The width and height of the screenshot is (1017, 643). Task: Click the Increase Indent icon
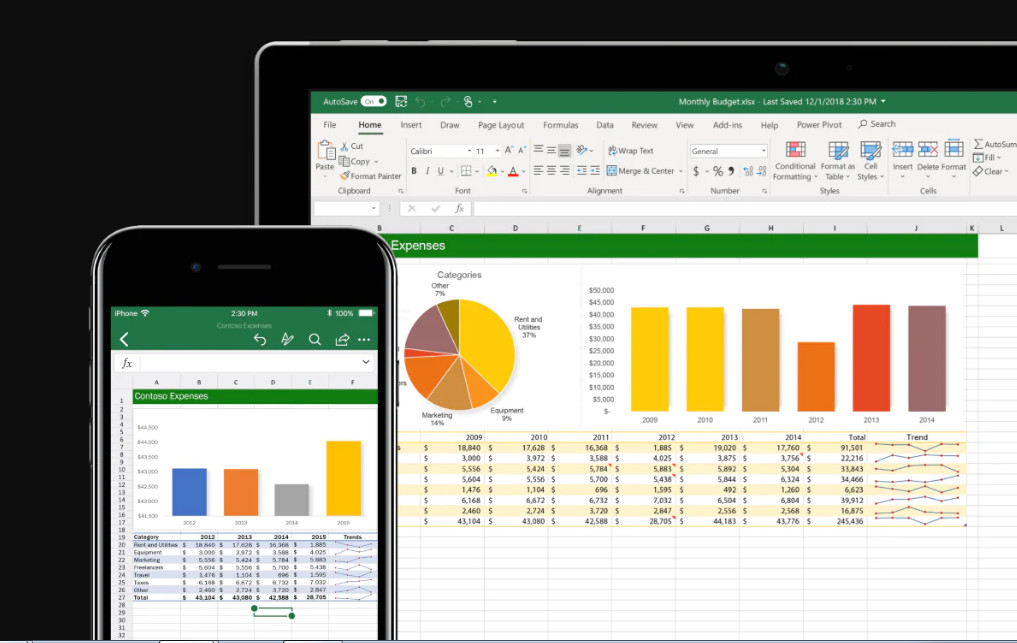click(595, 171)
